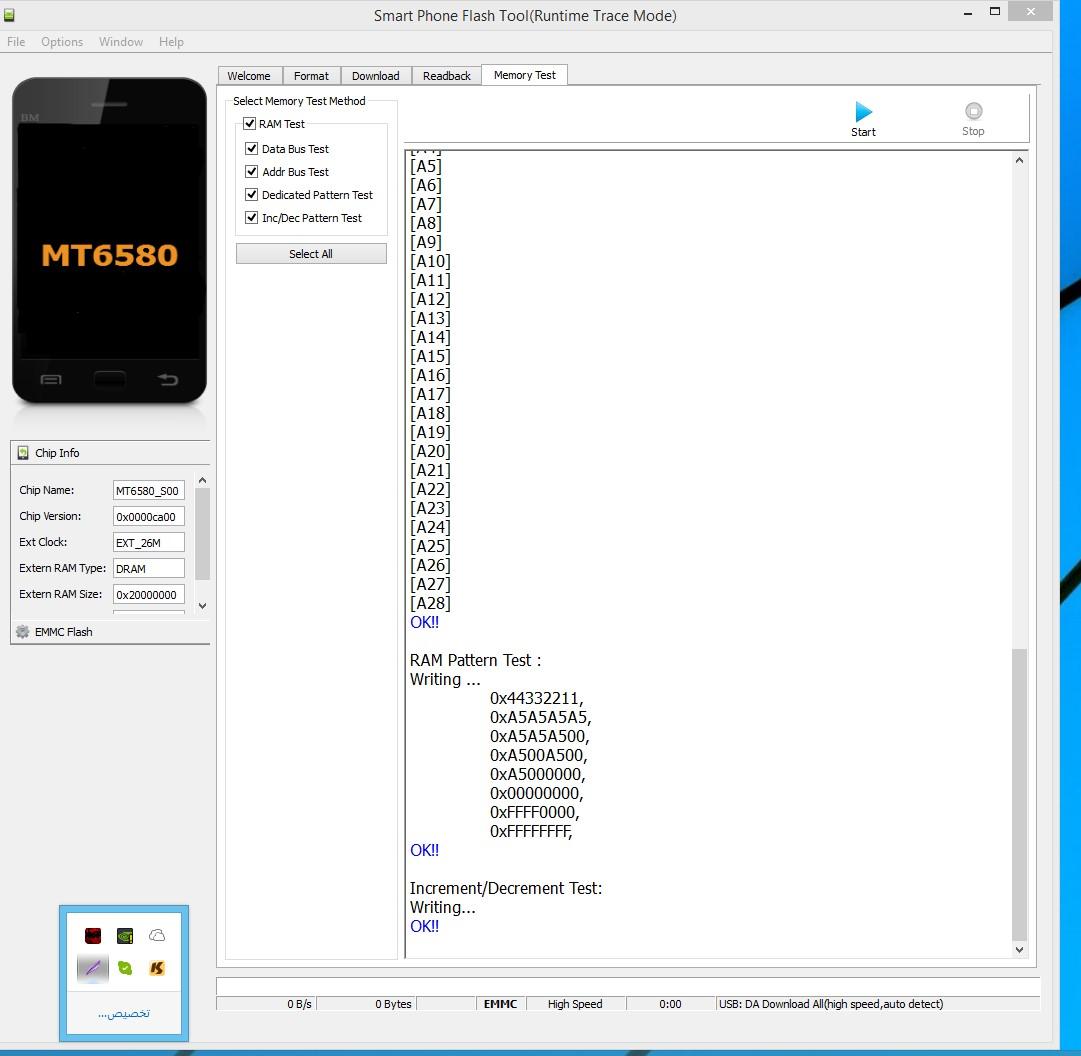Open the red tray icon in overflow popup
This screenshot has width=1081, height=1056.
93,935
